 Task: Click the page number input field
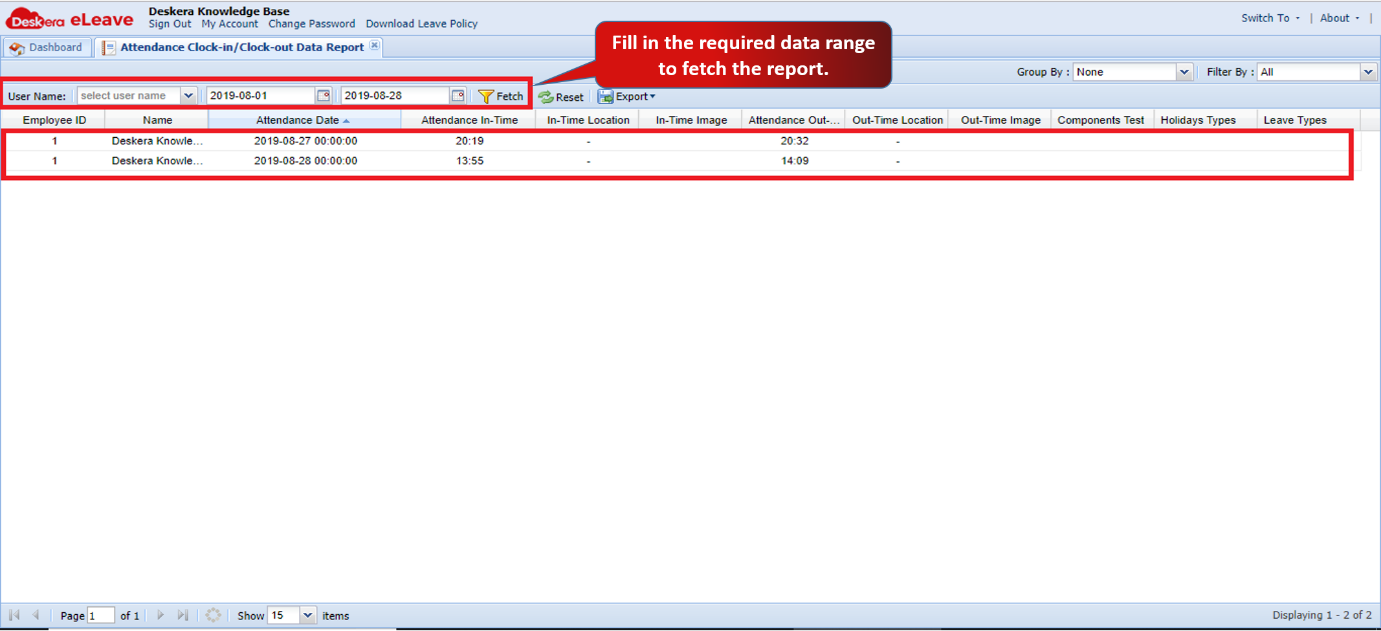pyautogui.click(x=101, y=615)
